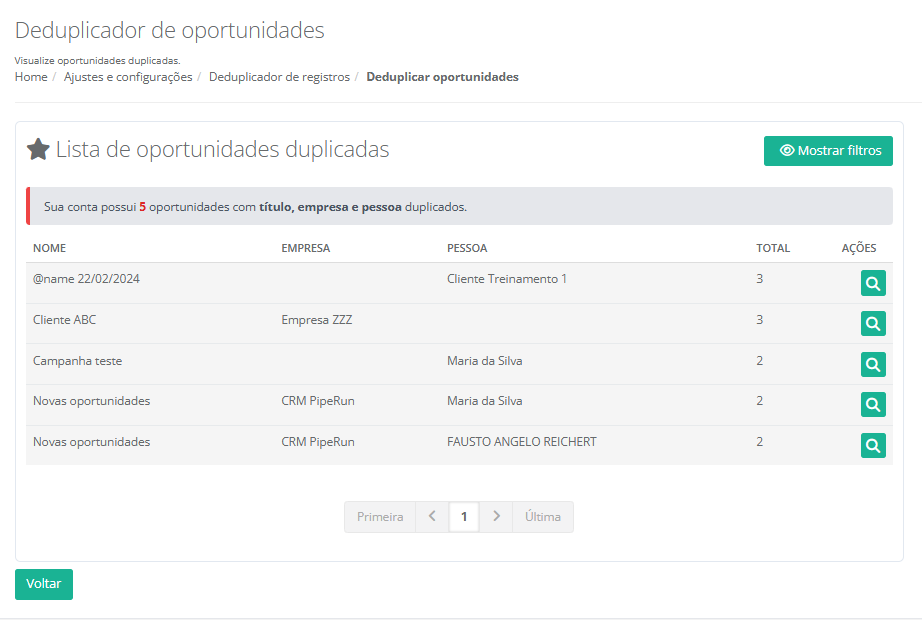Click the NOME column header
The height and width of the screenshot is (620, 922).
coord(49,248)
